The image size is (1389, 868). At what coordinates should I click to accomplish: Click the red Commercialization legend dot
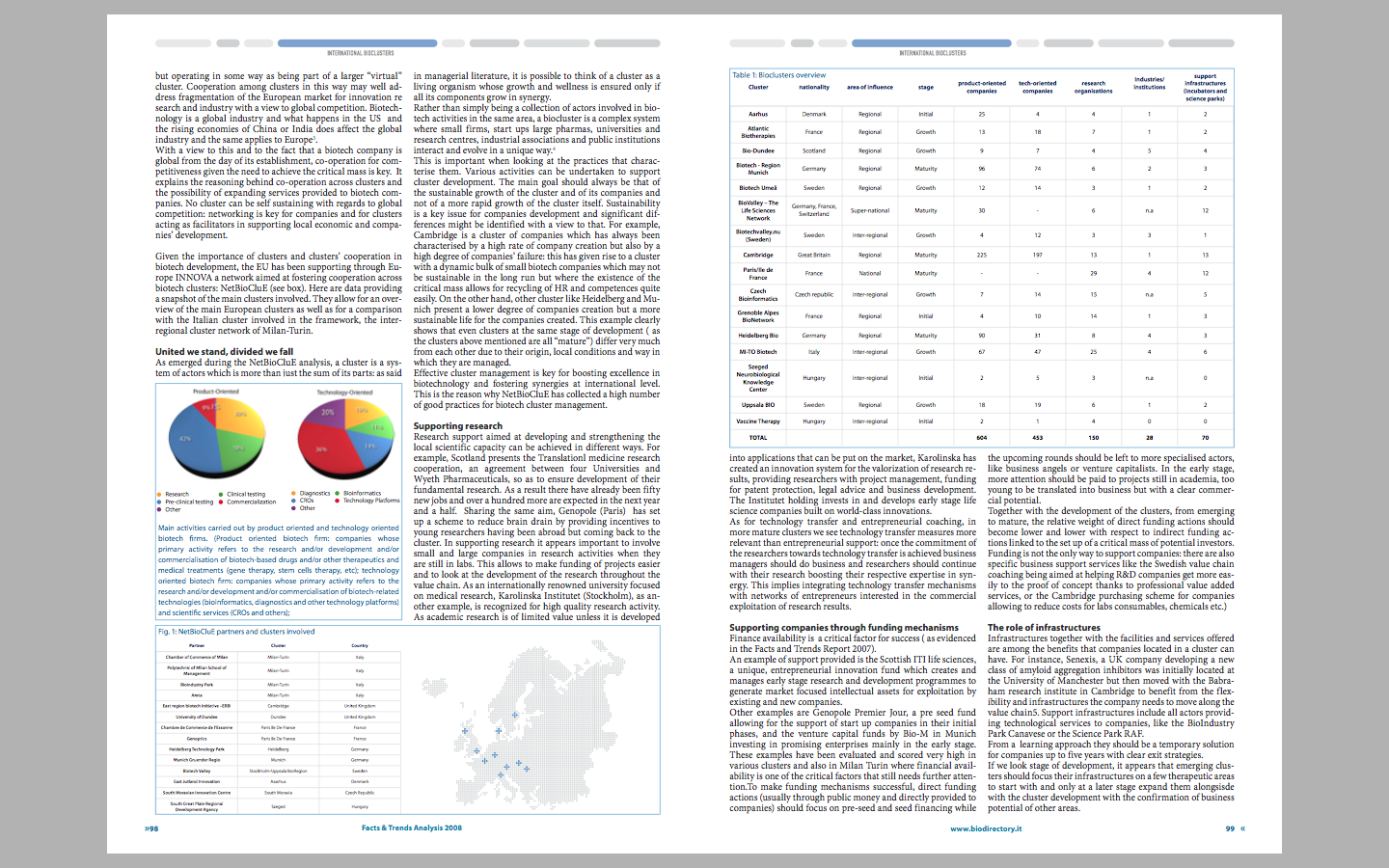pyautogui.click(x=222, y=502)
